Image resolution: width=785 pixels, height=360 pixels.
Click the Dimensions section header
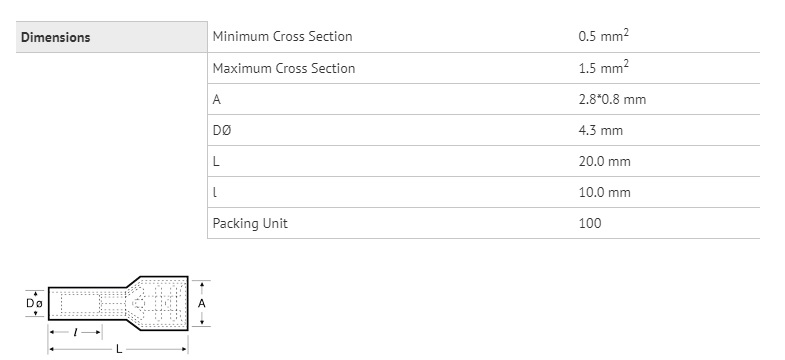click(56, 38)
